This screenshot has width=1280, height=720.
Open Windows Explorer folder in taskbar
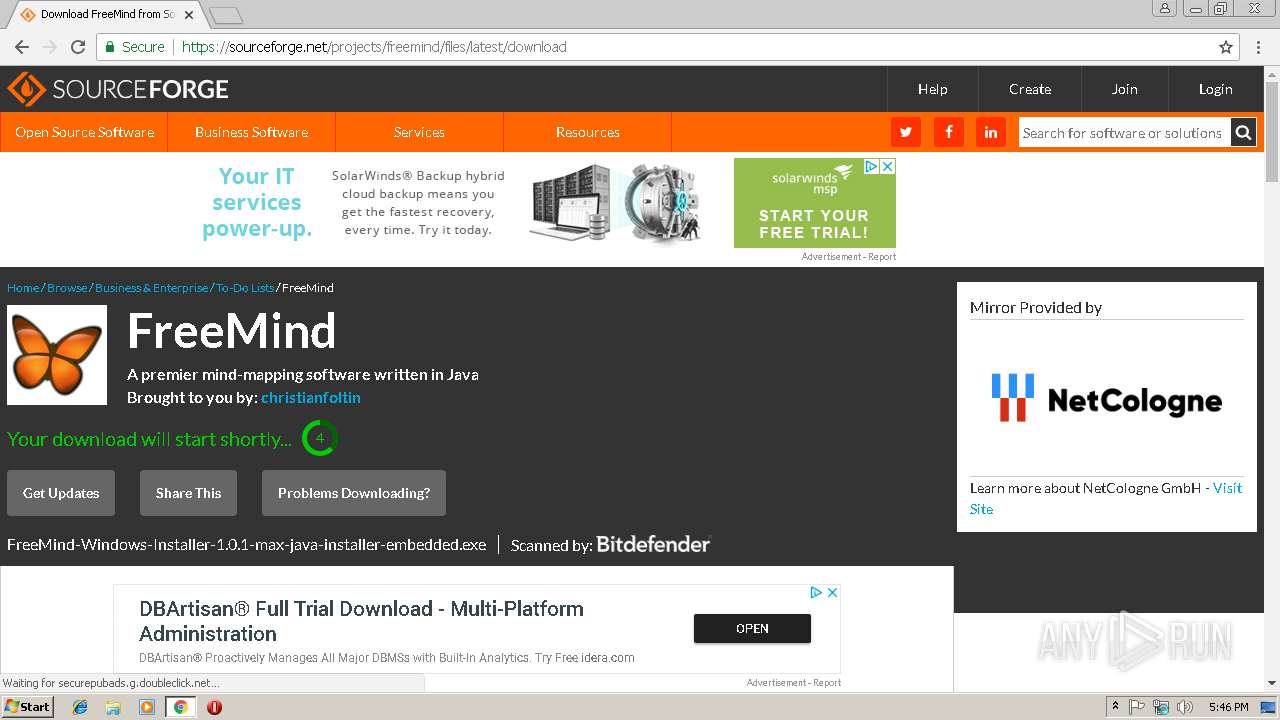[113, 707]
